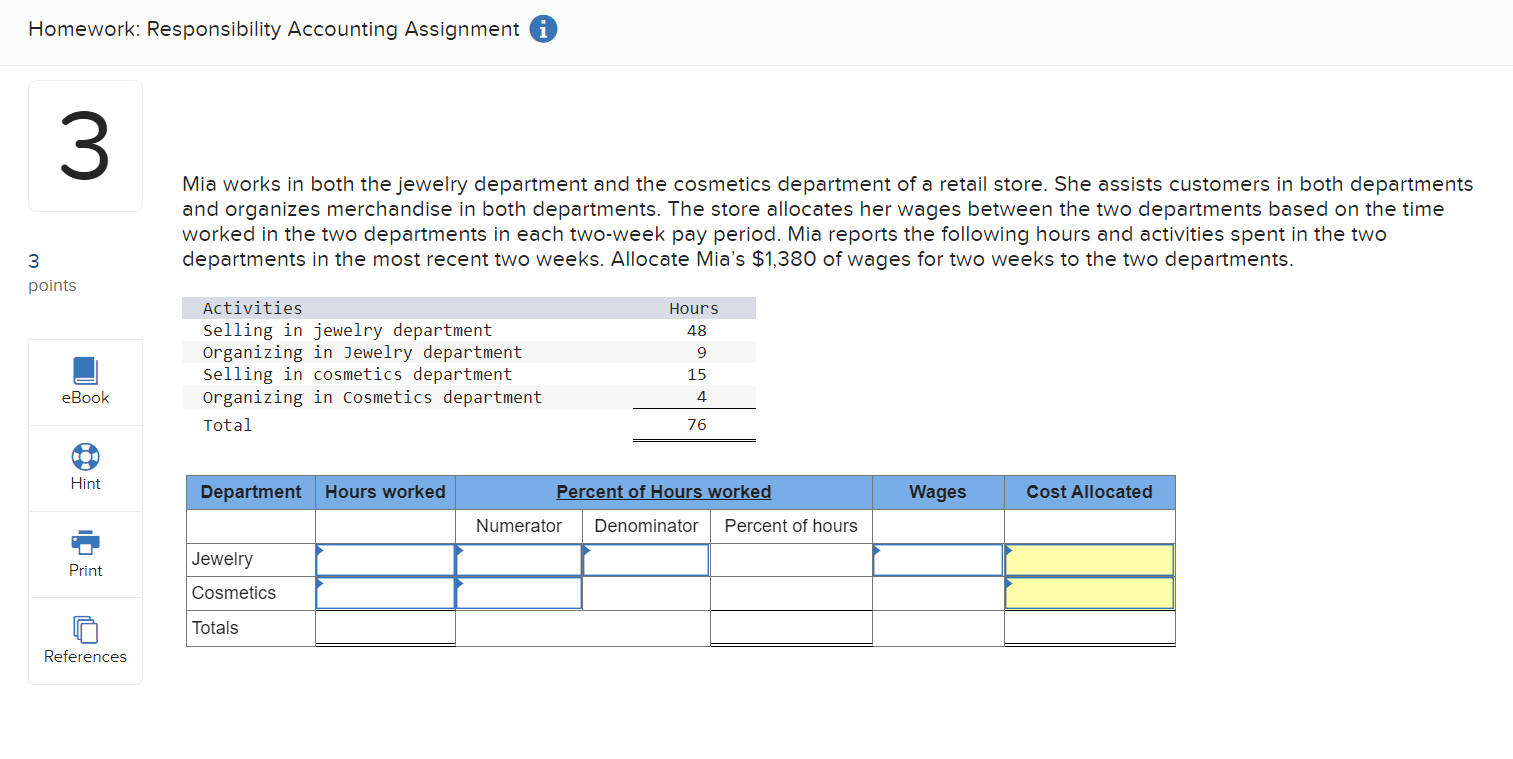Image resolution: width=1513 pixels, height=759 pixels.
Task: Click the blue marker on Jewelry Wages cell
Action: point(878,549)
